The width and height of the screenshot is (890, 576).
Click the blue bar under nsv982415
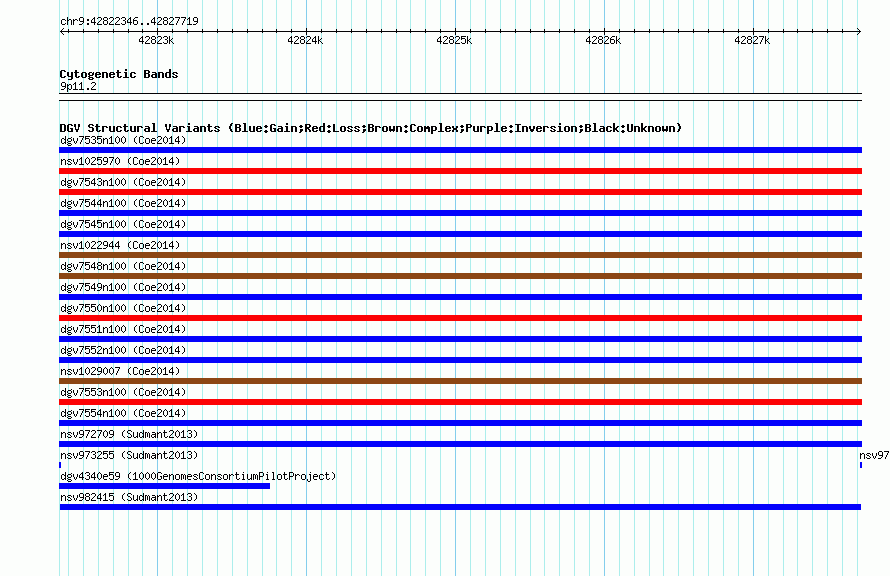460,507
